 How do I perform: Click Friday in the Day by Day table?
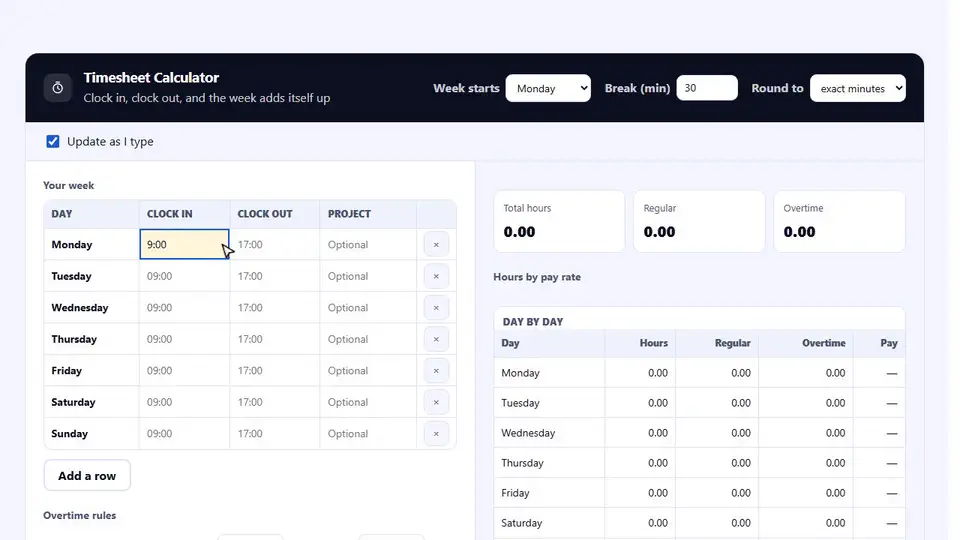pos(515,493)
